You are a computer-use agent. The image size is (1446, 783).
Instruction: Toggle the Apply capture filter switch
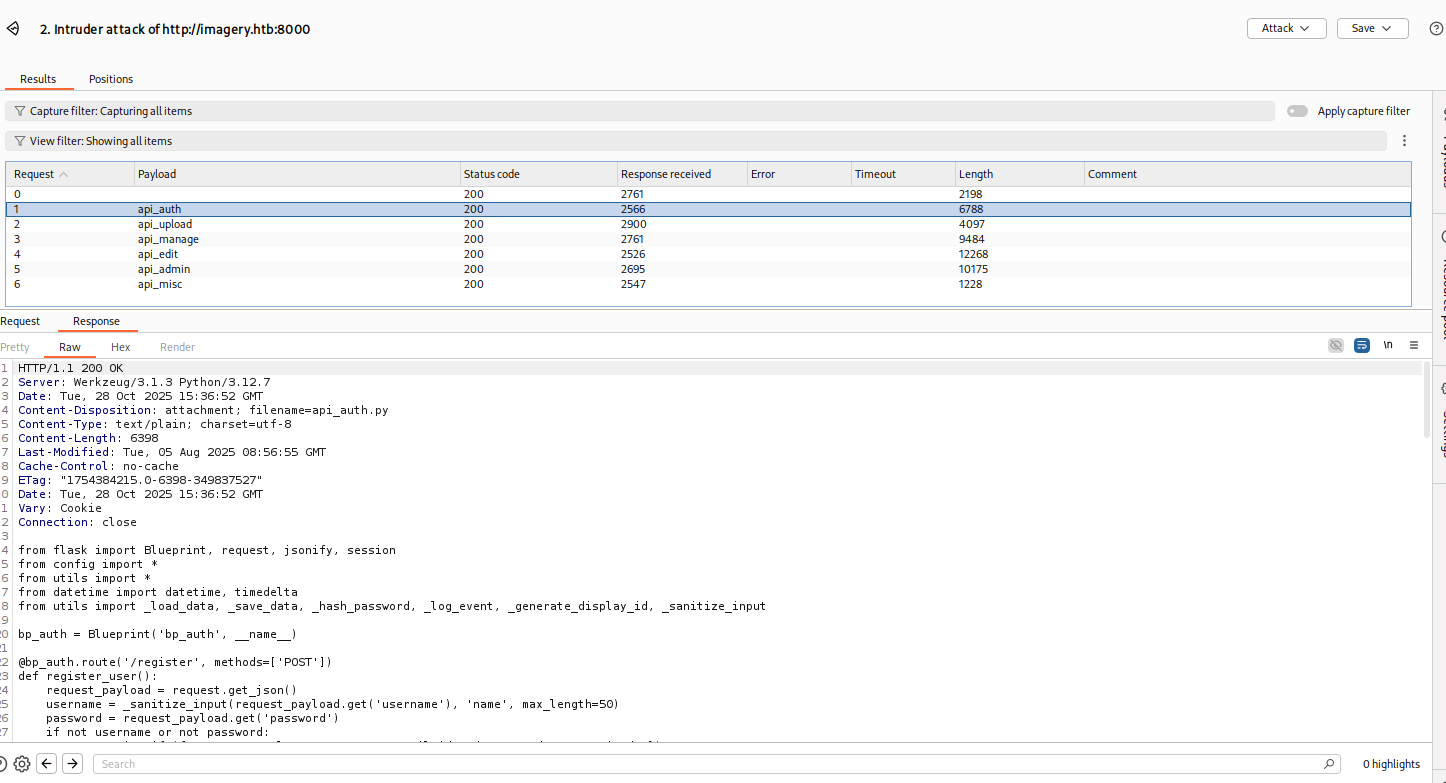coord(1297,111)
